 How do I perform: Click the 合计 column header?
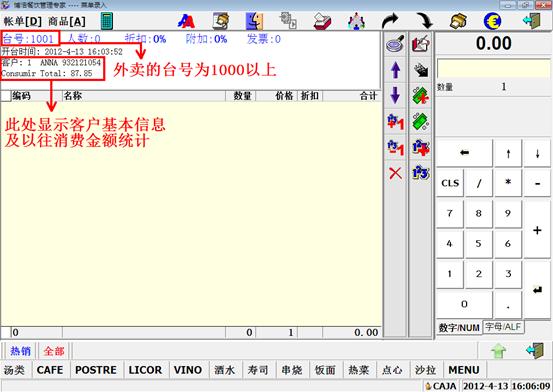click(x=352, y=96)
